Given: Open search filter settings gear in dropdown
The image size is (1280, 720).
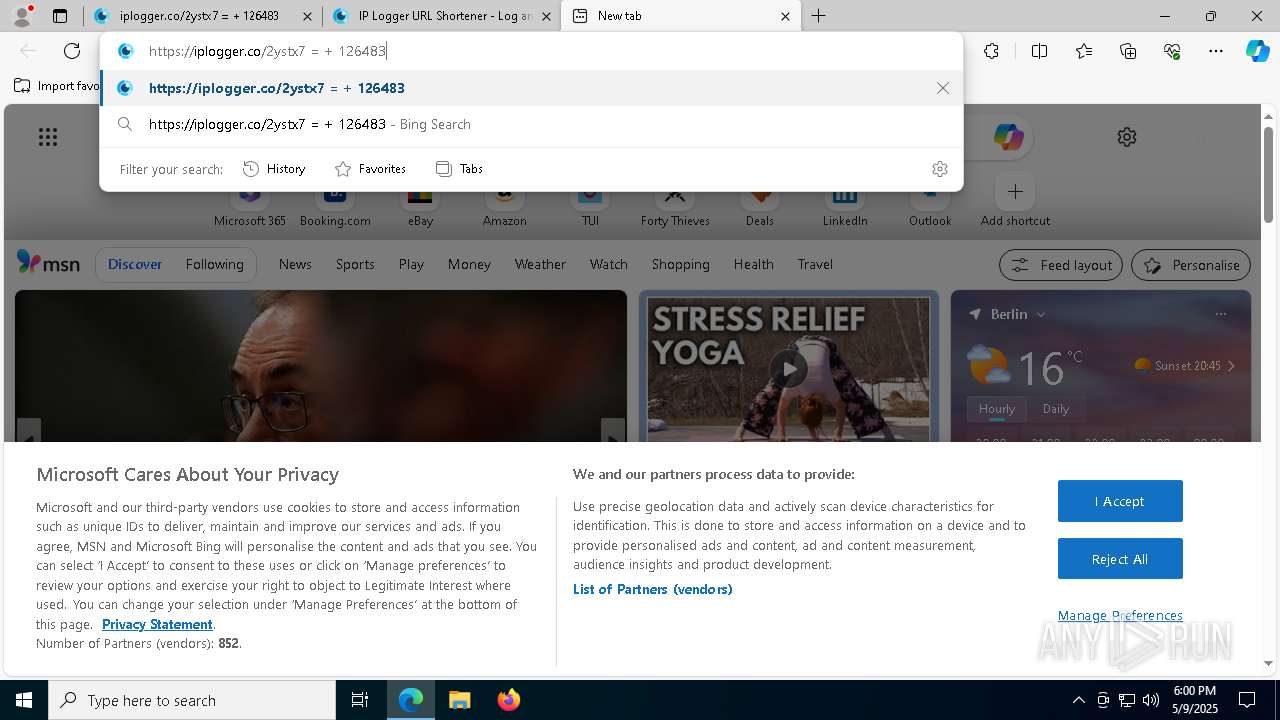Looking at the screenshot, I should [939, 169].
